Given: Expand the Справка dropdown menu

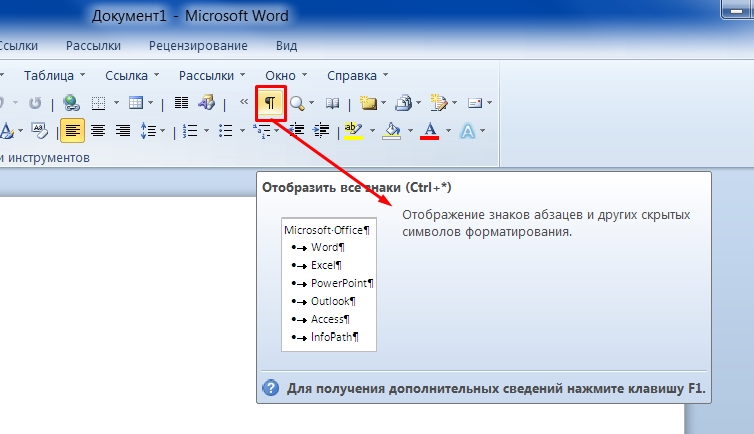Looking at the screenshot, I should click(x=358, y=75).
